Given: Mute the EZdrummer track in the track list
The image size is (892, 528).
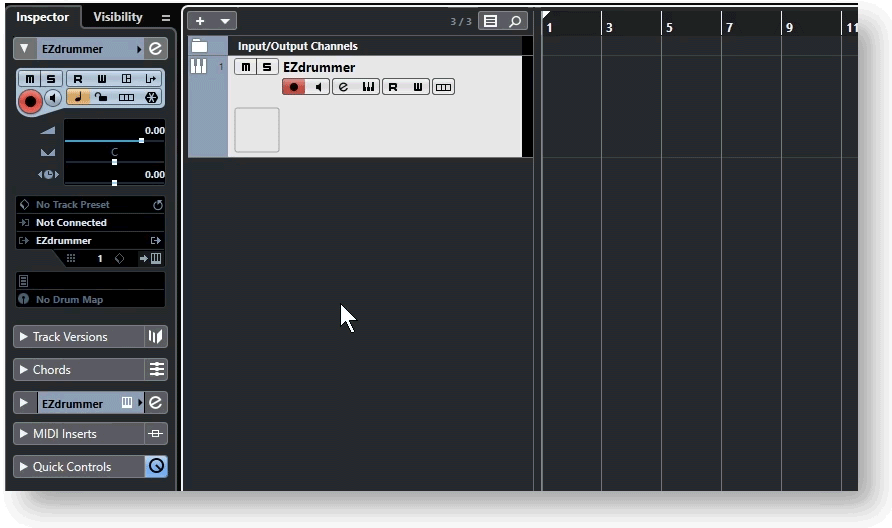Looking at the screenshot, I should coord(244,67).
